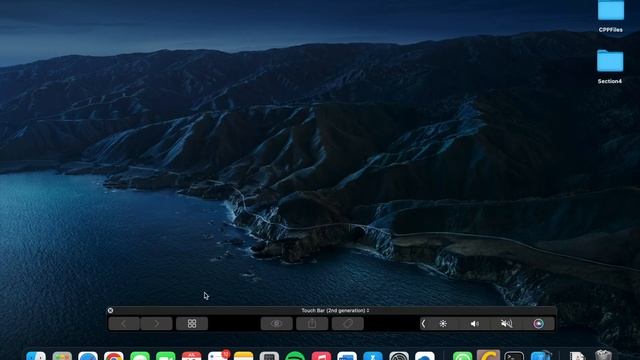This screenshot has height=360, width=640.
Task: Open the Dock app with red notification badge
Action: pos(218,356)
